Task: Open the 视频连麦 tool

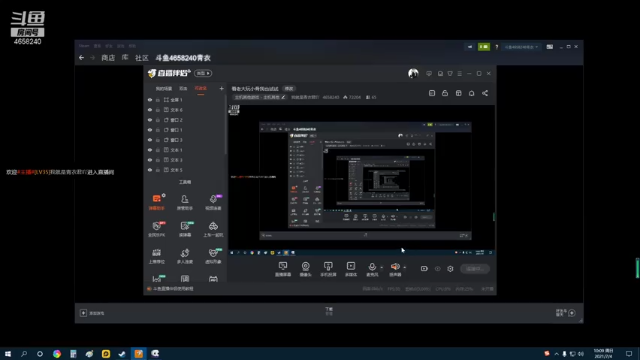Action: 213,202
